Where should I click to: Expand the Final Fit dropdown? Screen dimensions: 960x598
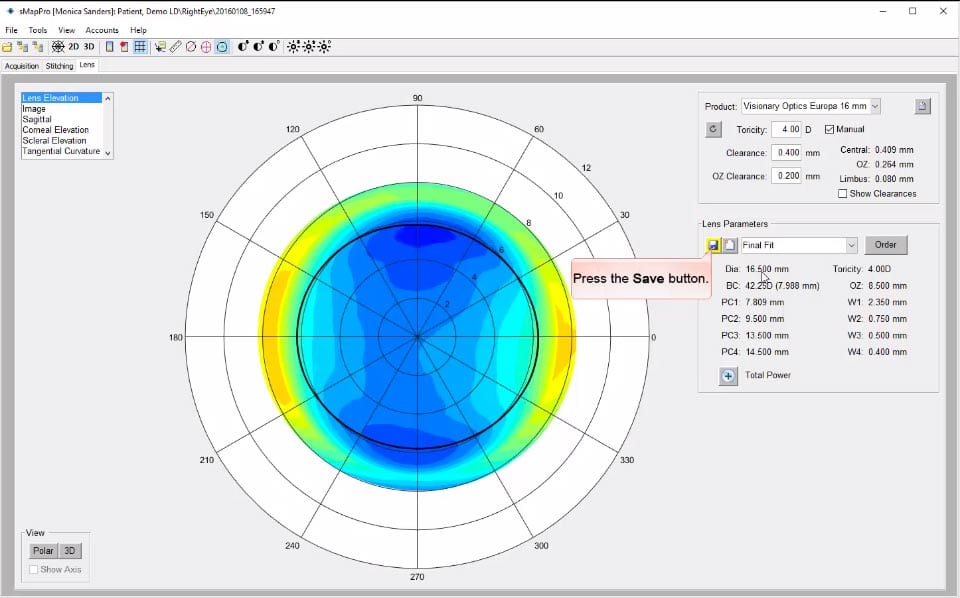[851, 245]
